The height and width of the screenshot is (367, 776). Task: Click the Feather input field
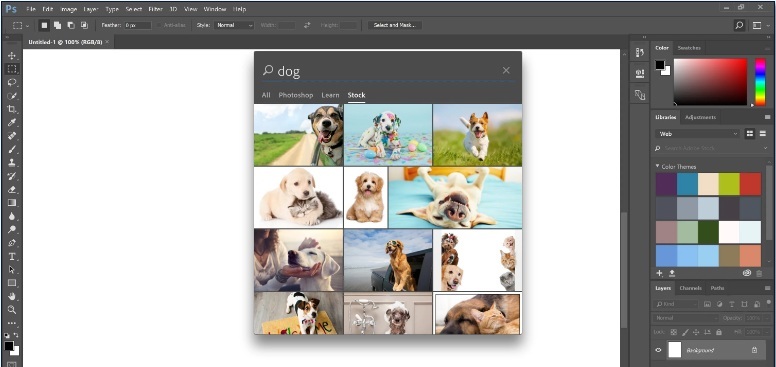(138, 25)
